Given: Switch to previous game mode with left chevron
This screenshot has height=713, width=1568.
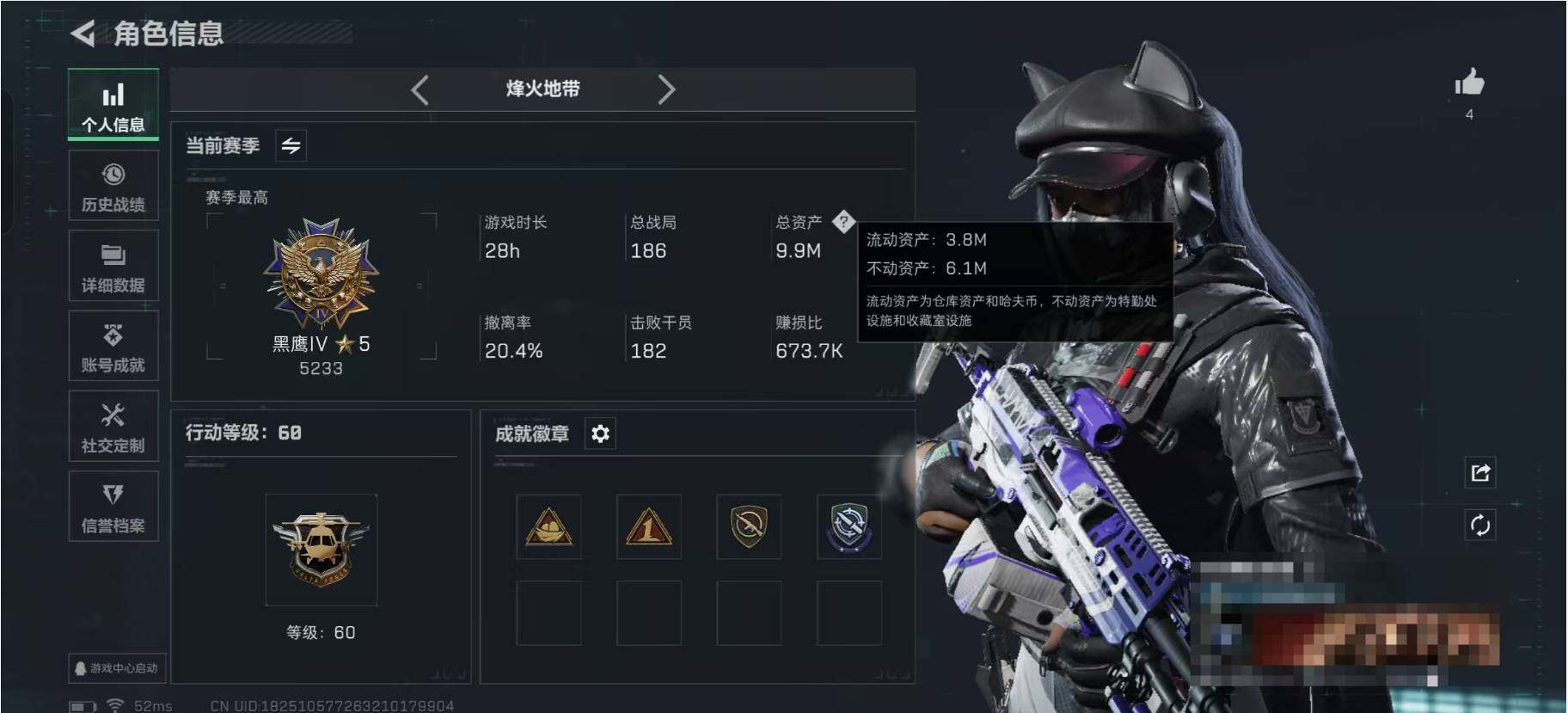Looking at the screenshot, I should [x=420, y=89].
